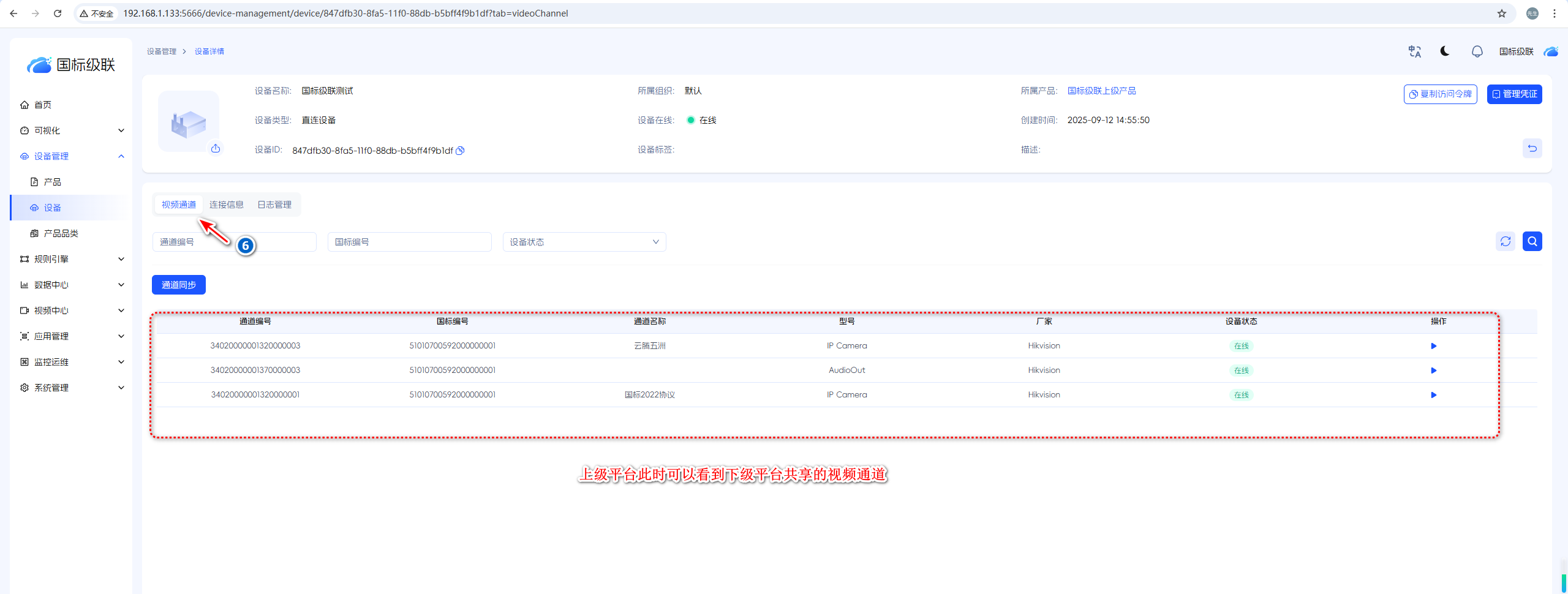Play the AudioOut channel row
This screenshot has width=1568, height=594.
[1433, 370]
